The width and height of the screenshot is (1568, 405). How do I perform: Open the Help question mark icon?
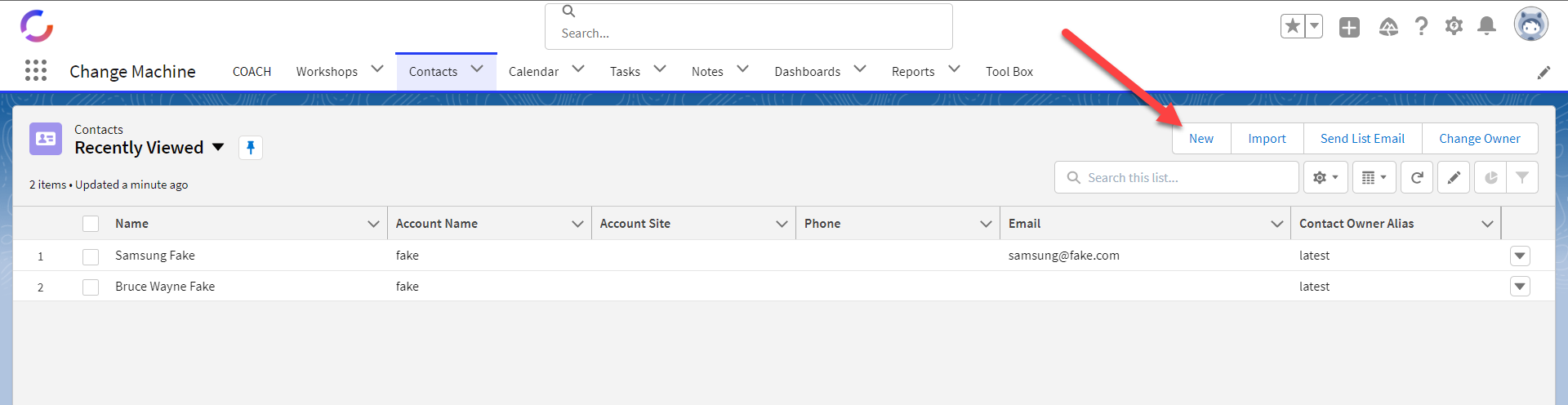click(1422, 26)
